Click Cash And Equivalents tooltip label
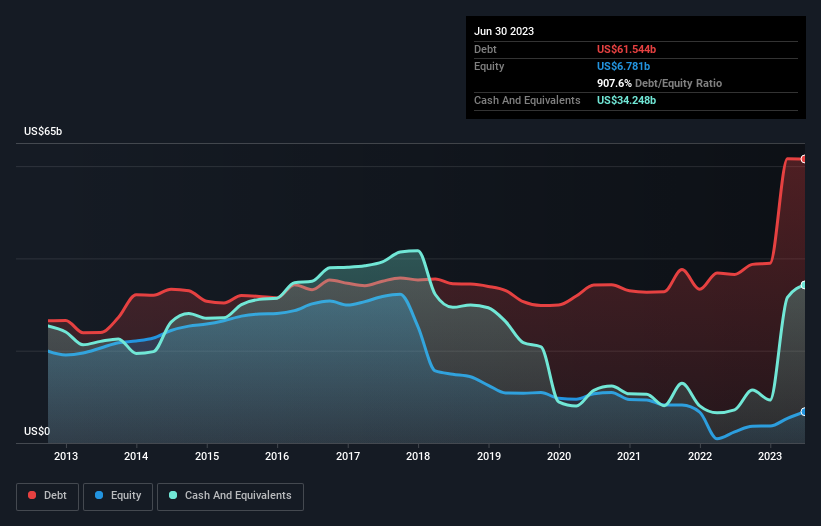The image size is (821, 526). pos(527,100)
